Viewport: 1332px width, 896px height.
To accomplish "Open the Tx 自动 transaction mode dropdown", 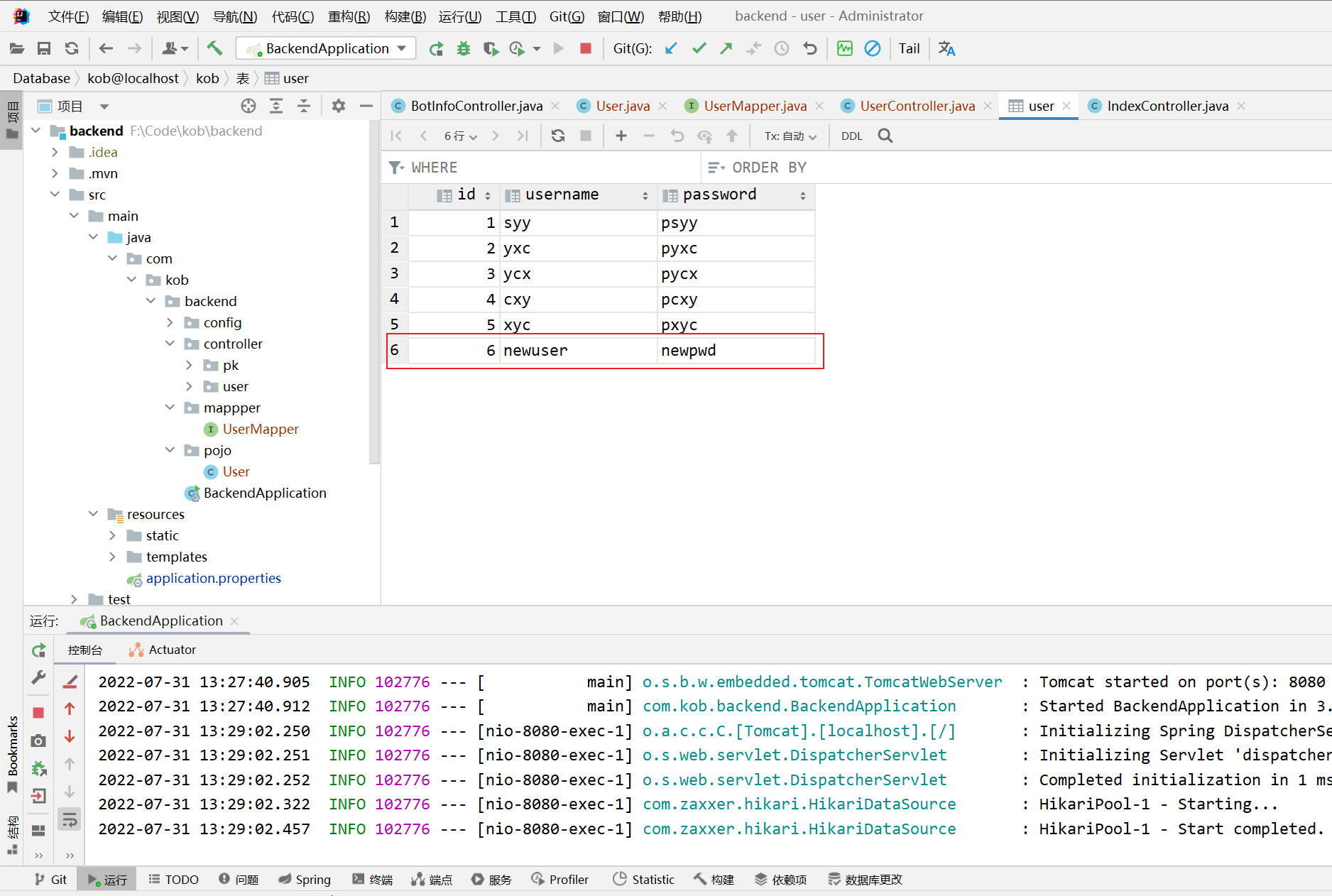I will (790, 136).
